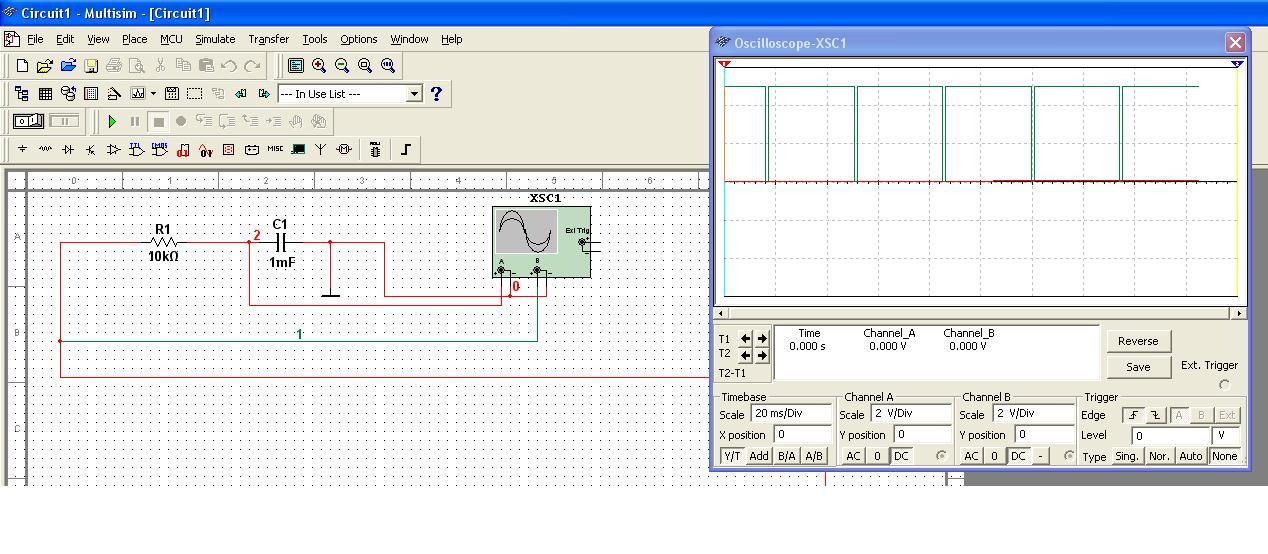Open the Place menu
The image size is (1268, 554).
(x=134, y=39)
